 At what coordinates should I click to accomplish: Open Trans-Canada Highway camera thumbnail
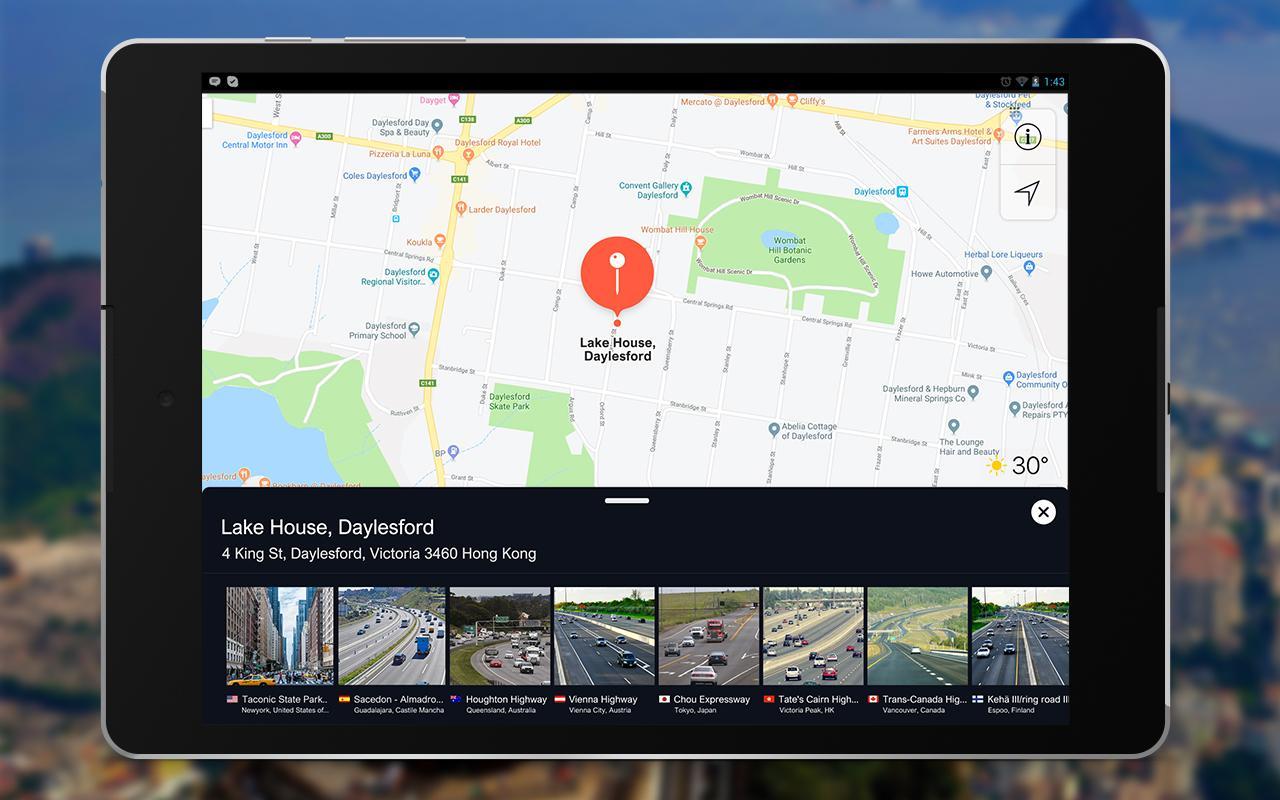(x=917, y=636)
